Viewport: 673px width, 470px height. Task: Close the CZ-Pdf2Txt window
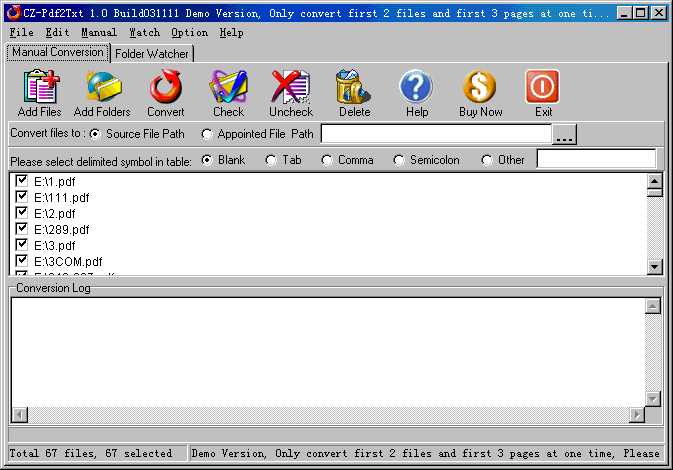[658, 13]
